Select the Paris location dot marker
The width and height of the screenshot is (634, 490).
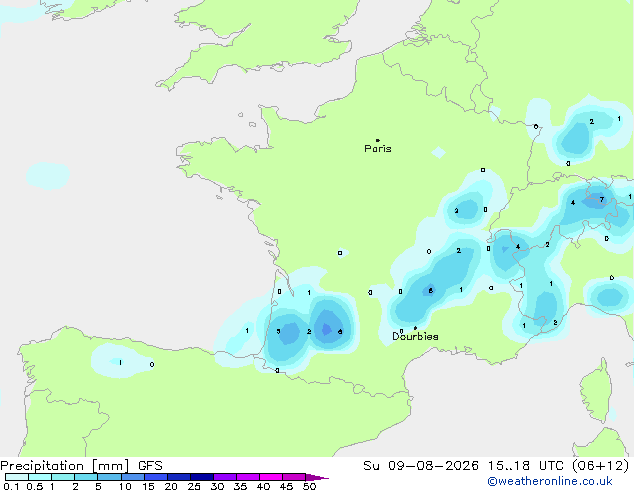[378, 140]
